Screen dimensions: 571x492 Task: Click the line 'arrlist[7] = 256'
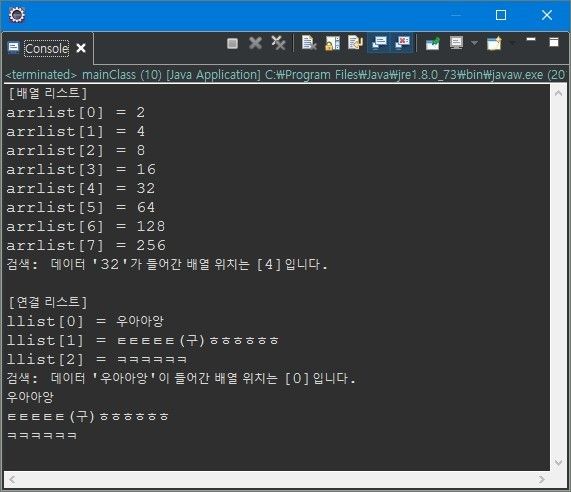coord(86,245)
